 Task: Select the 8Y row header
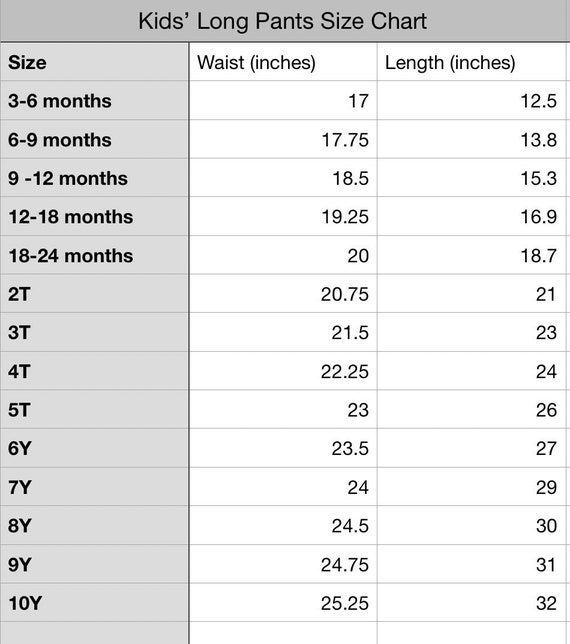coord(94,525)
